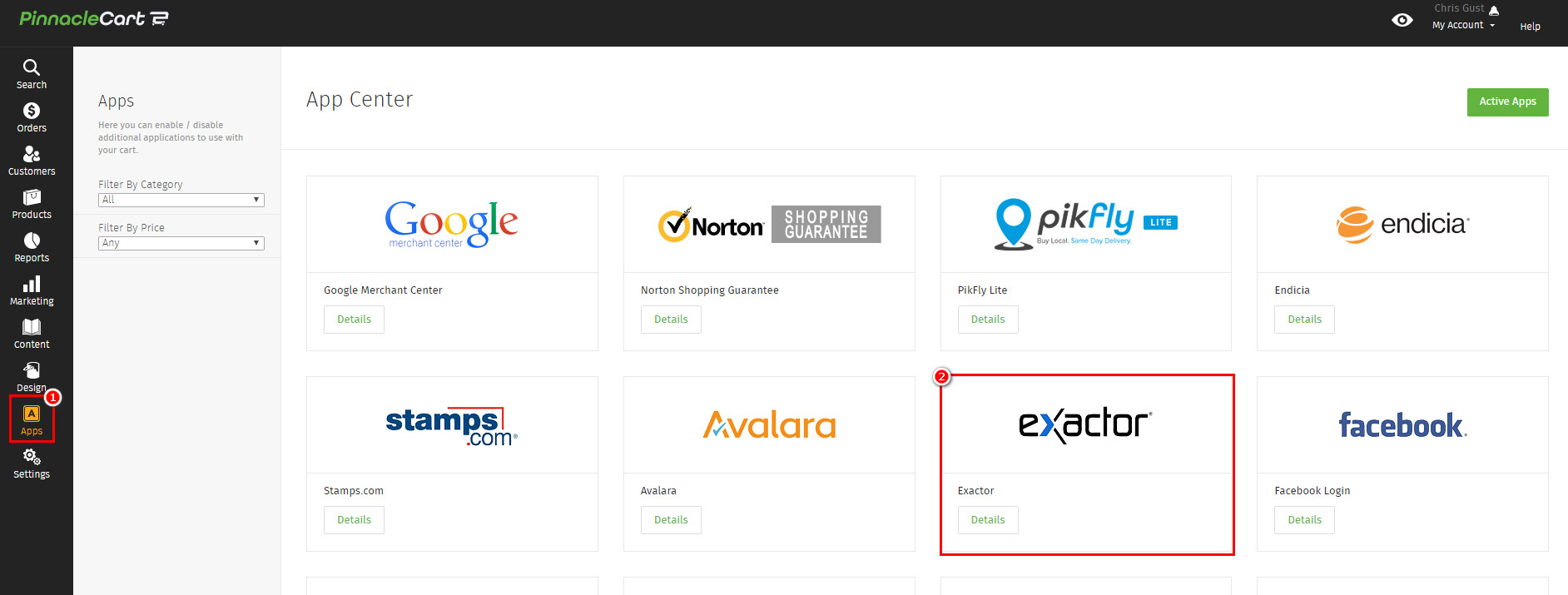1568x595 pixels.
Task: Select the Apps sidebar icon
Action: tap(32, 420)
